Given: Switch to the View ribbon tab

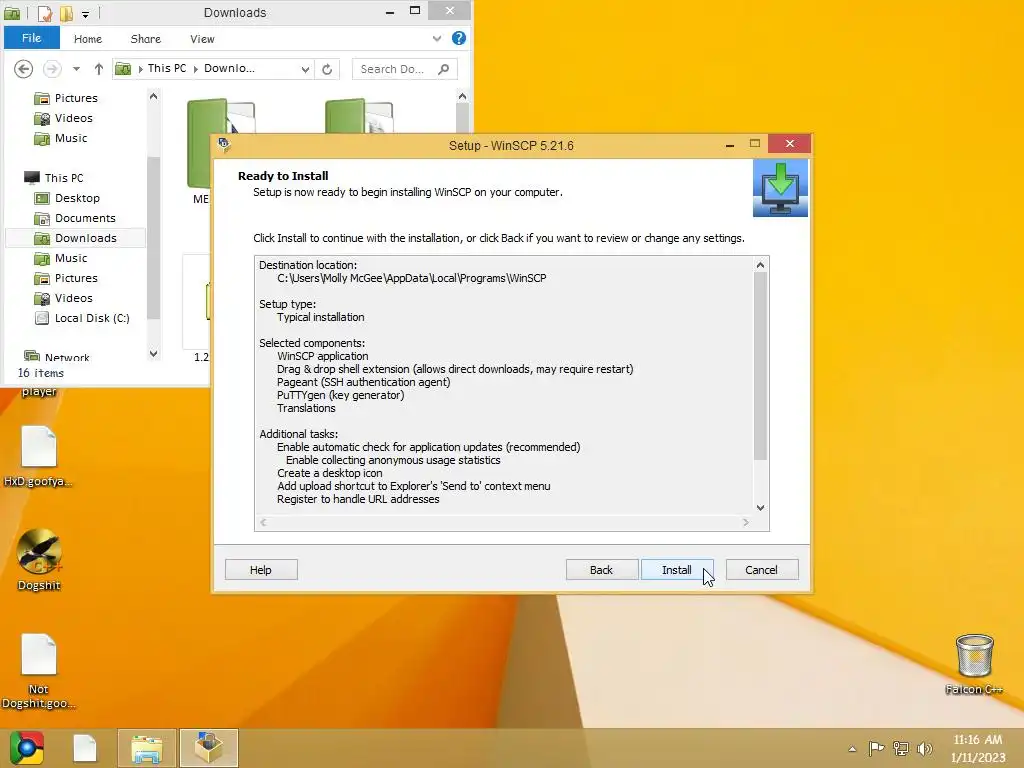Looking at the screenshot, I should (x=202, y=39).
